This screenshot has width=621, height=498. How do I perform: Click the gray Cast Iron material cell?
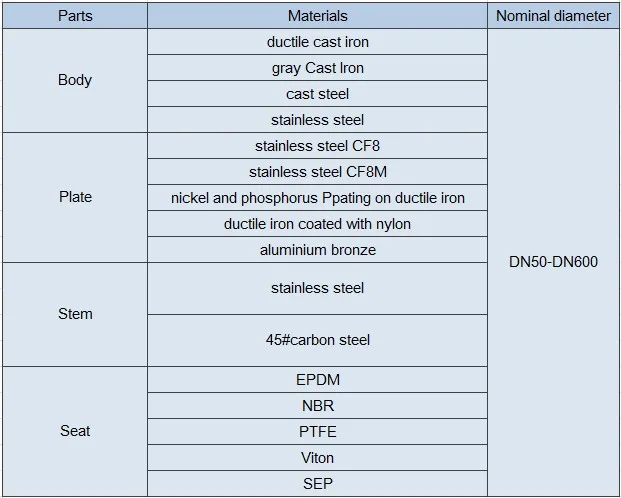[317, 68]
